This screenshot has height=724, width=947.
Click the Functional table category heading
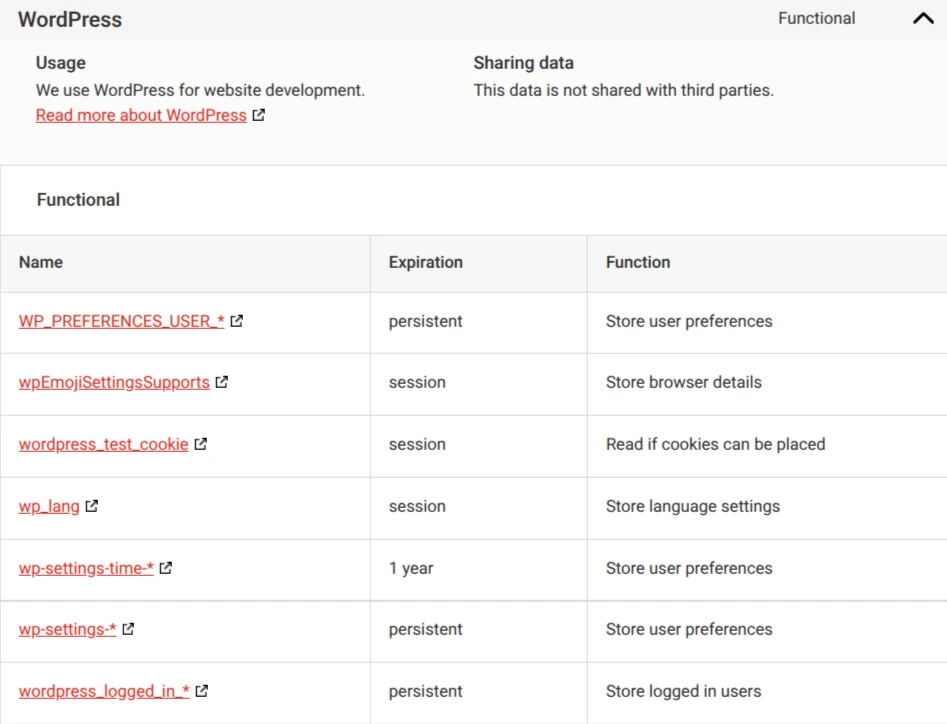click(79, 200)
